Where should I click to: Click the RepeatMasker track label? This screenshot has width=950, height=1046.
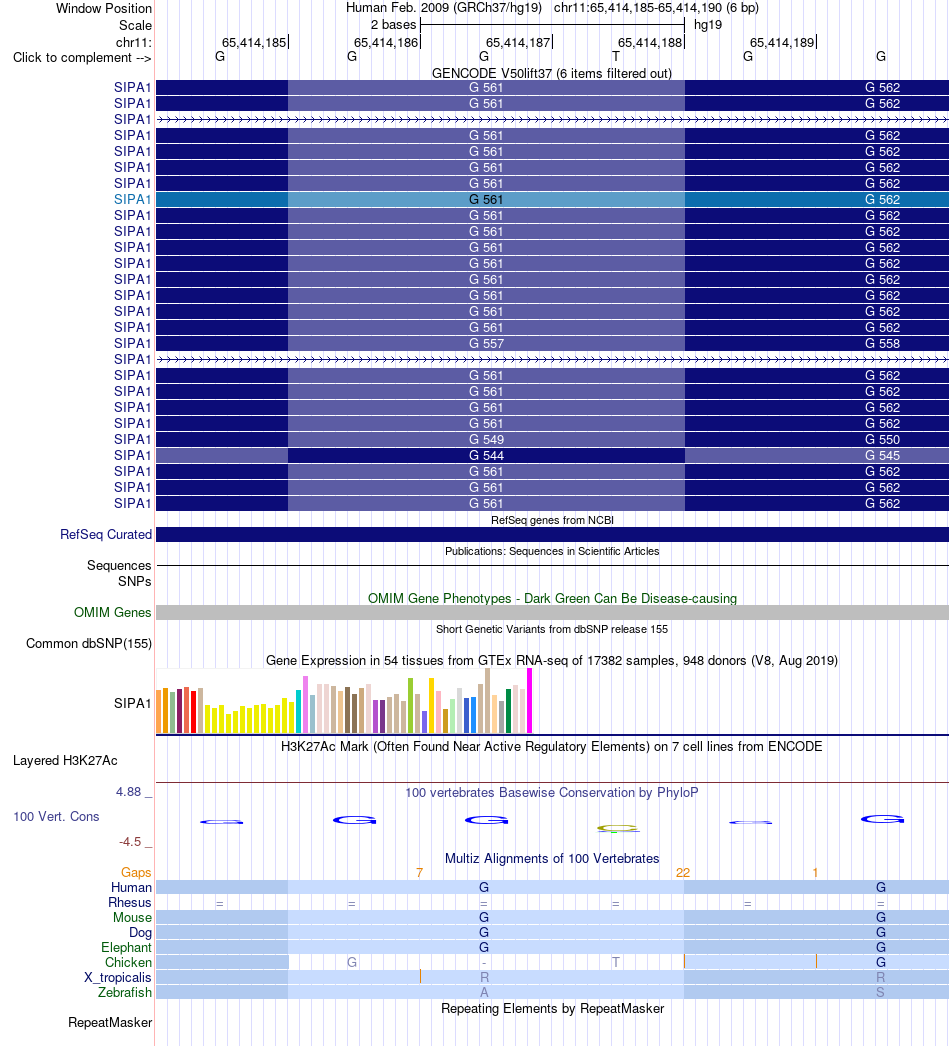tap(110, 1023)
